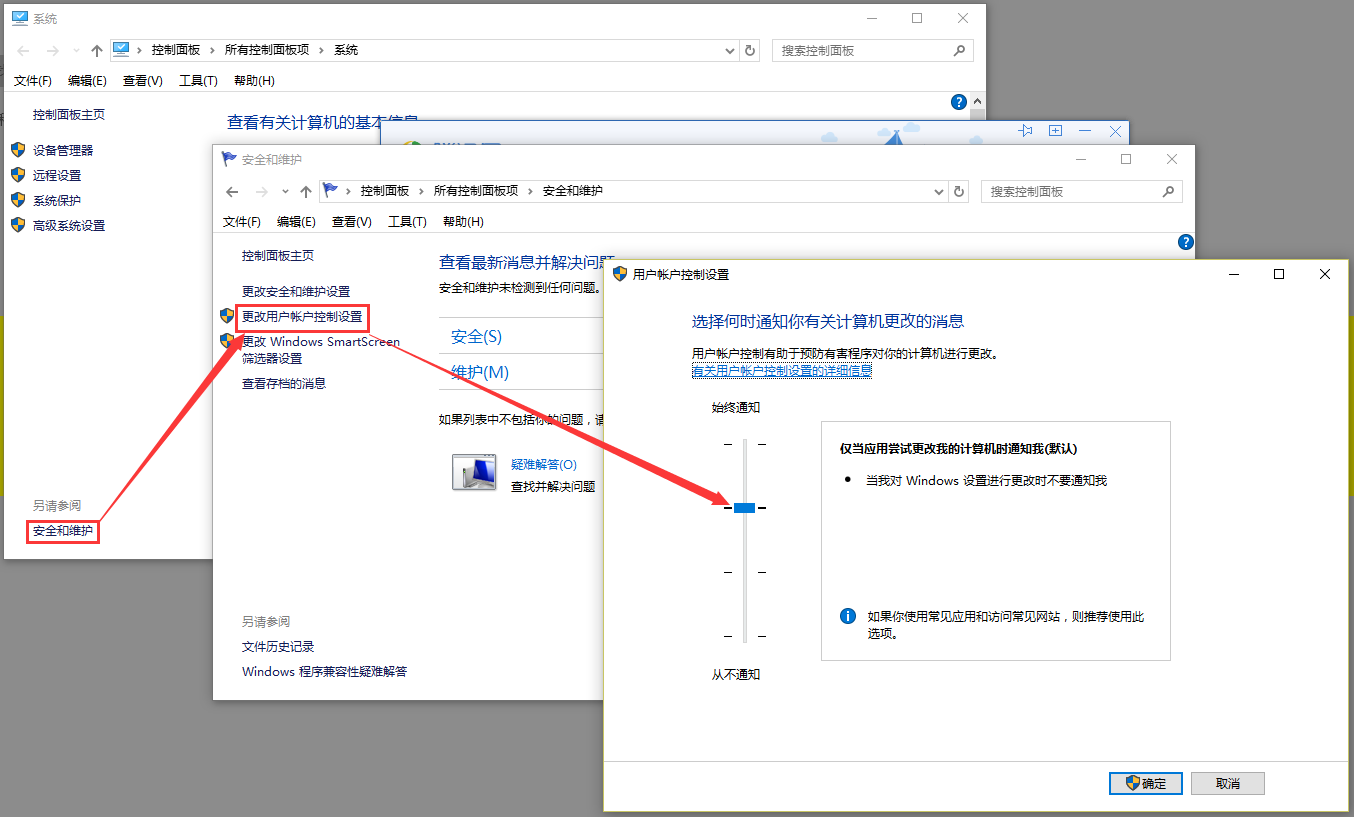Click back arrow in System window

(x=23, y=50)
